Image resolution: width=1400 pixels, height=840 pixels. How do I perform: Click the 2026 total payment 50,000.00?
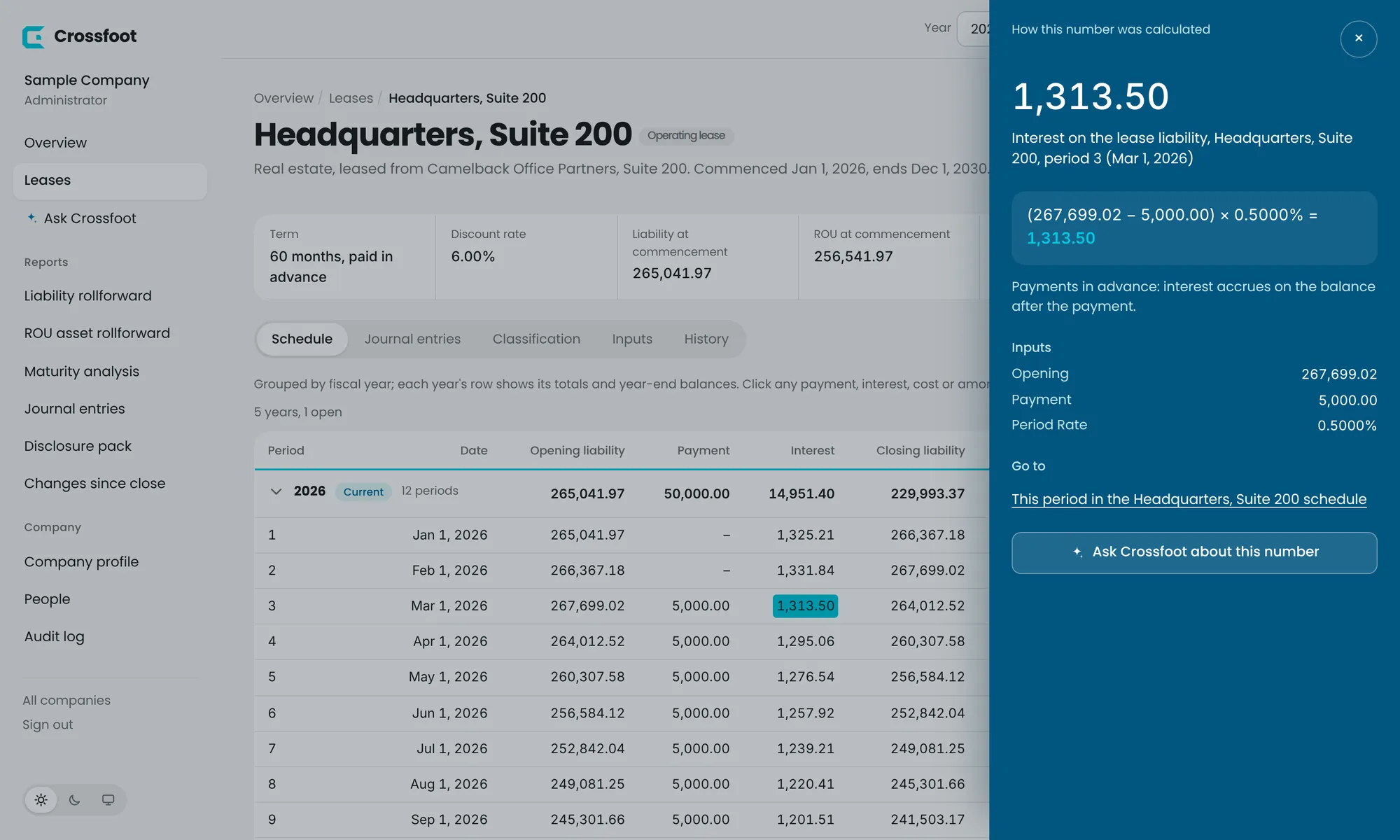coord(696,493)
